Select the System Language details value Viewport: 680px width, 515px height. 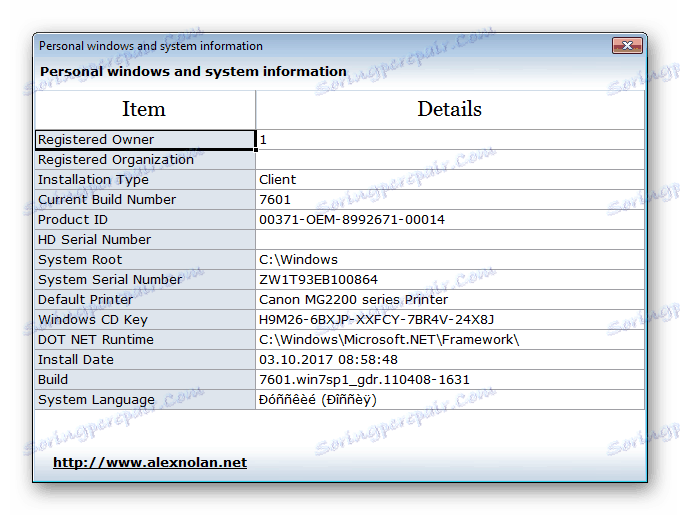point(450,399)
